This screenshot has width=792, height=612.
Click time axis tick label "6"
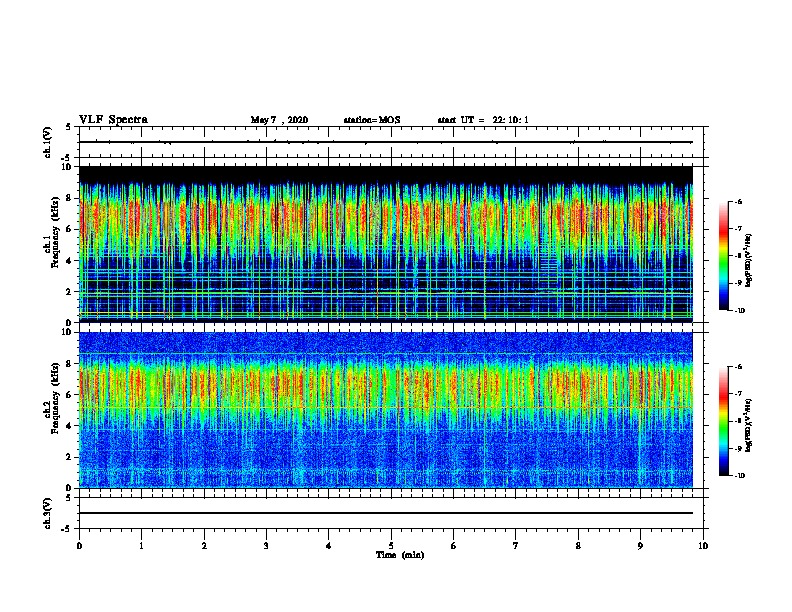click(453, 546)
